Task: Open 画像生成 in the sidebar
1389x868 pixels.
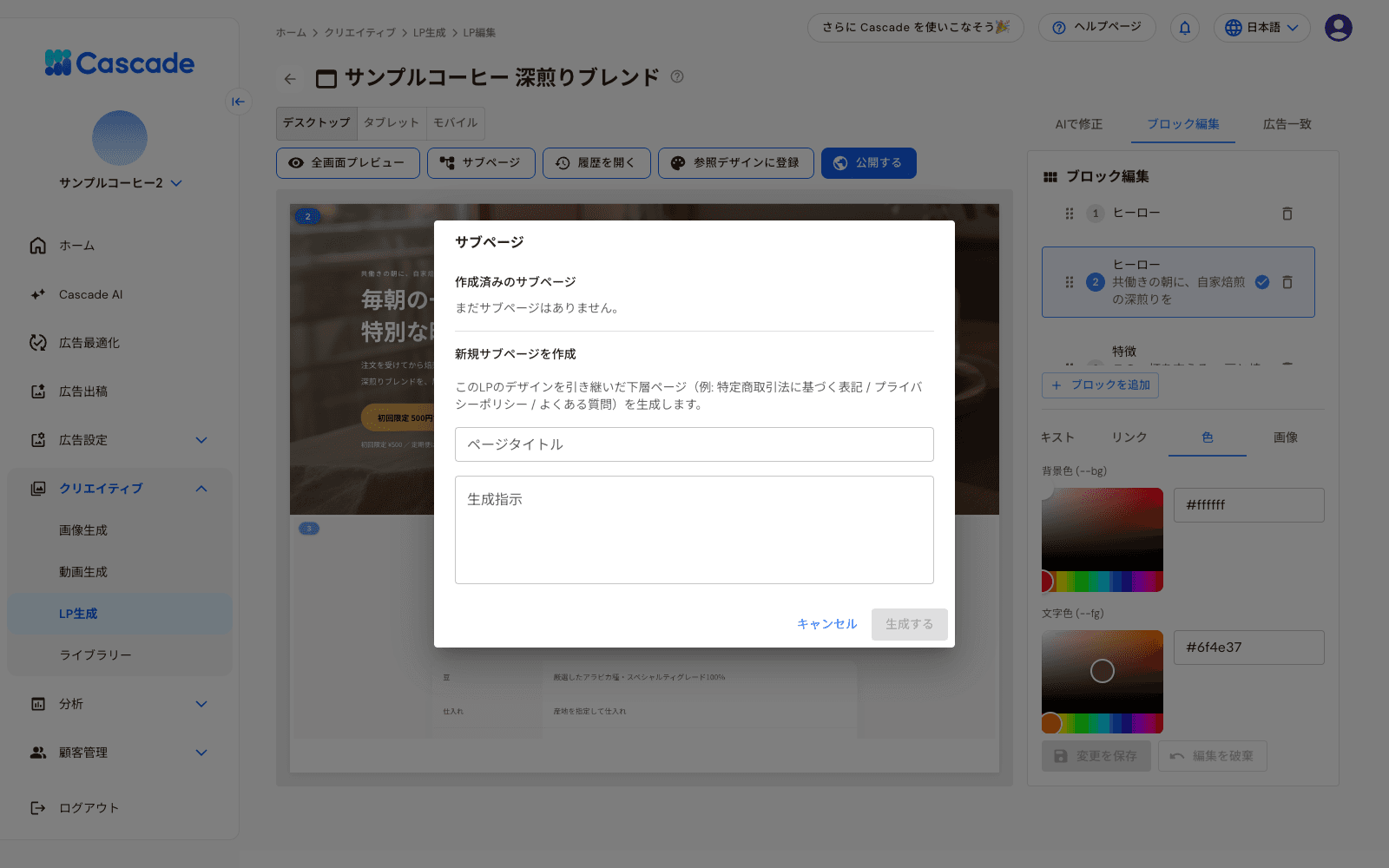Action: (120, 530)
